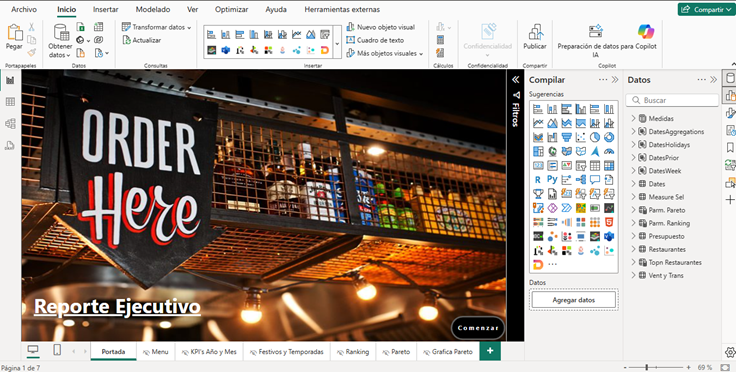Expand the Medidas table in Datos
This screenshot has height=372, width=736.
(x=633, y=118)
